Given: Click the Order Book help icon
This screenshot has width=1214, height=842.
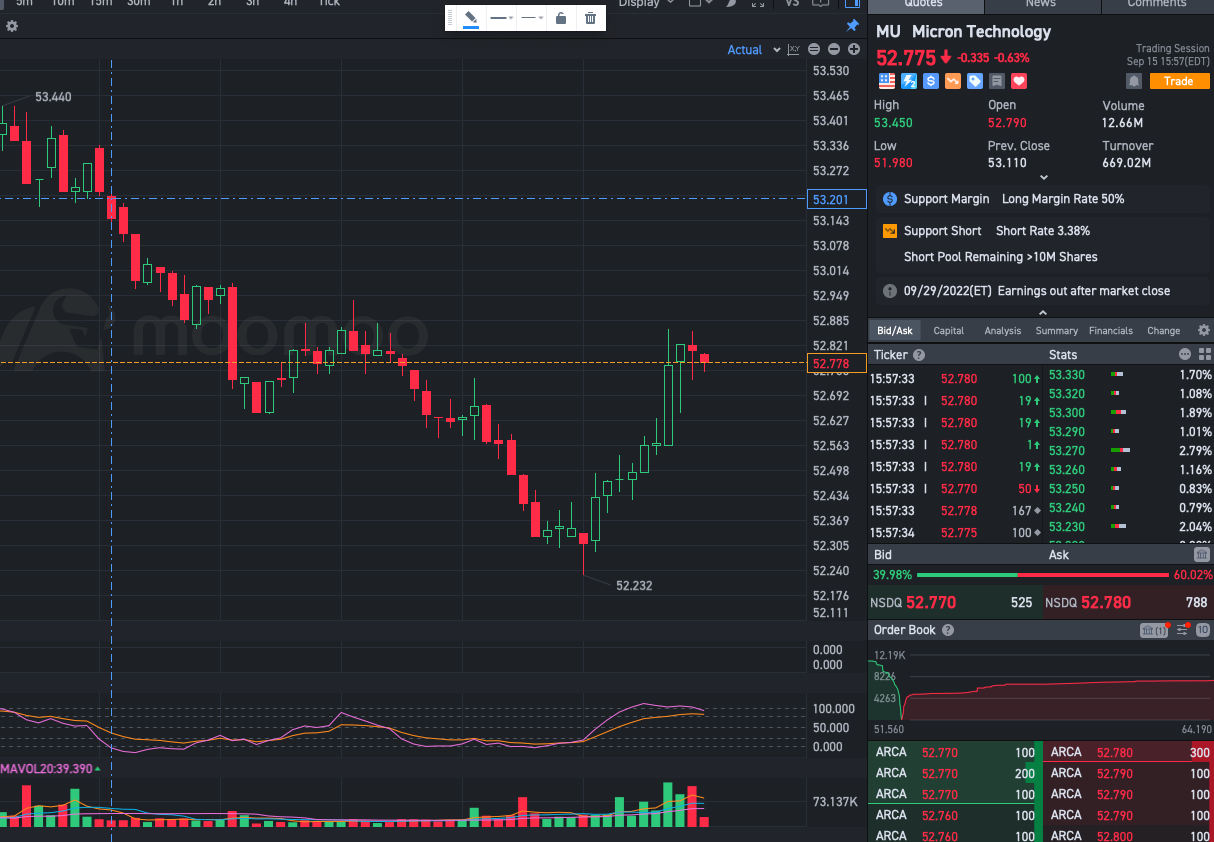Looking at the screenshot, I should 948,630.
